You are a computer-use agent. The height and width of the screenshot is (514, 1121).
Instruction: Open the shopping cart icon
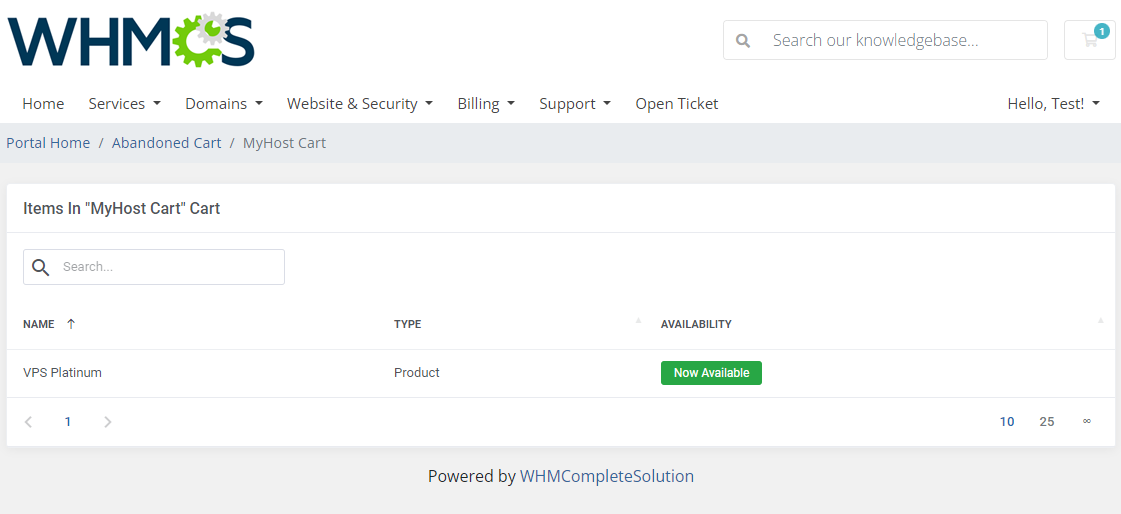(1090, 40)
